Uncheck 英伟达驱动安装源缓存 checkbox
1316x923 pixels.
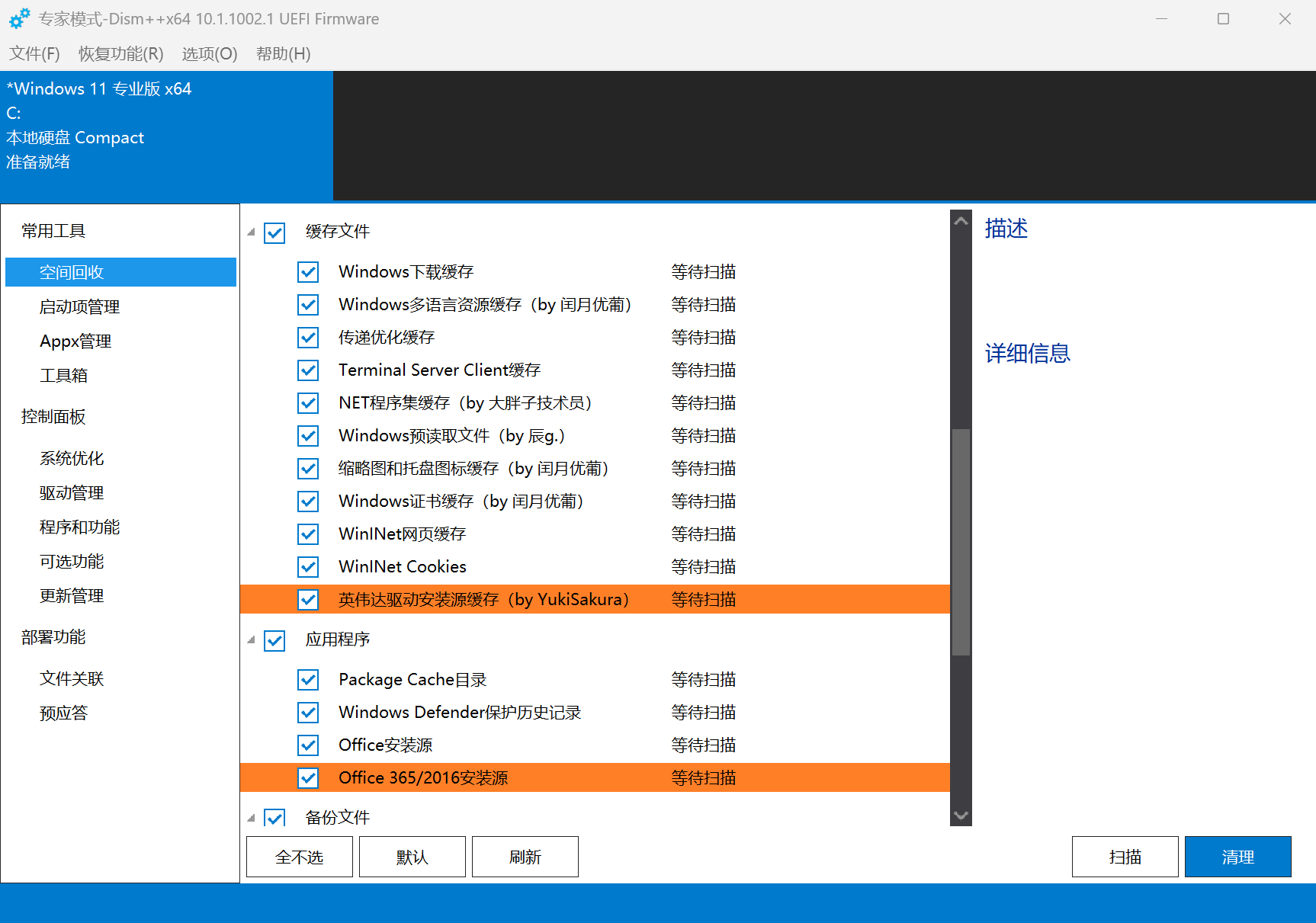click(308, 600)
